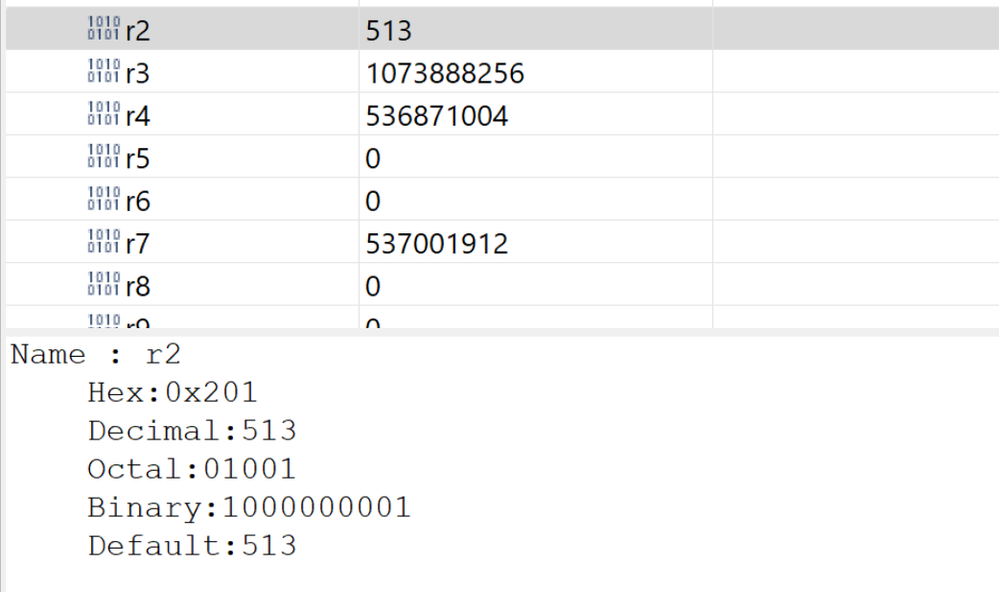
Task: Click the binary icon beside register r2
Action: click(x=103, y=30)
